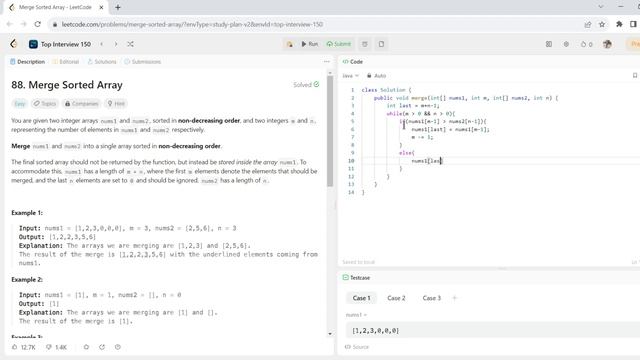
Task: Select test Case 3
Action: click(x=432, y=298)
